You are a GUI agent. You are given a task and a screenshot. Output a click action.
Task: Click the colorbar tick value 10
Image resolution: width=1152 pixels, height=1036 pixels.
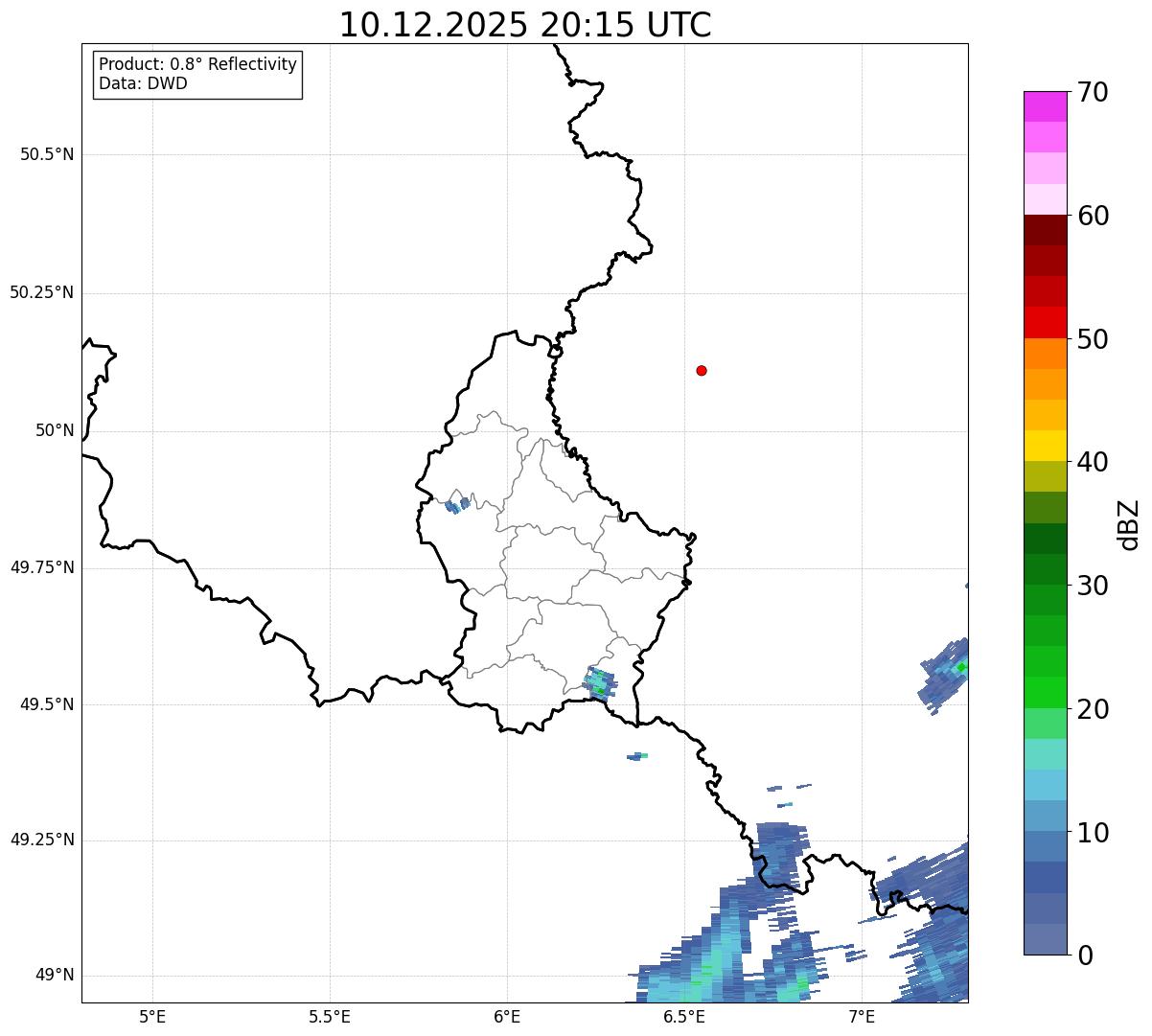coord(1093,833)
